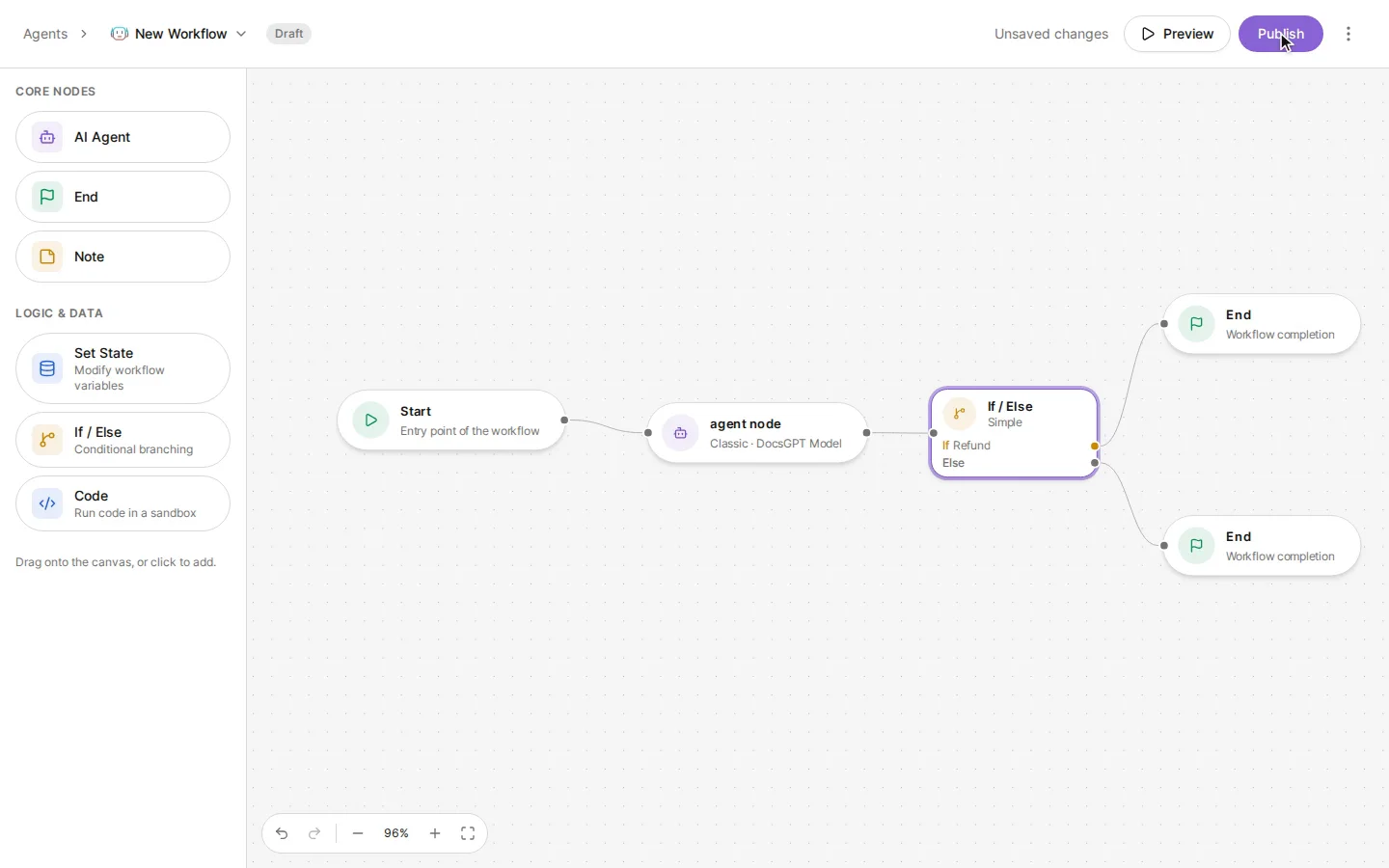Click 'Unsaved changes' status text
The image size is (1389, 868).
[1051, 34]
